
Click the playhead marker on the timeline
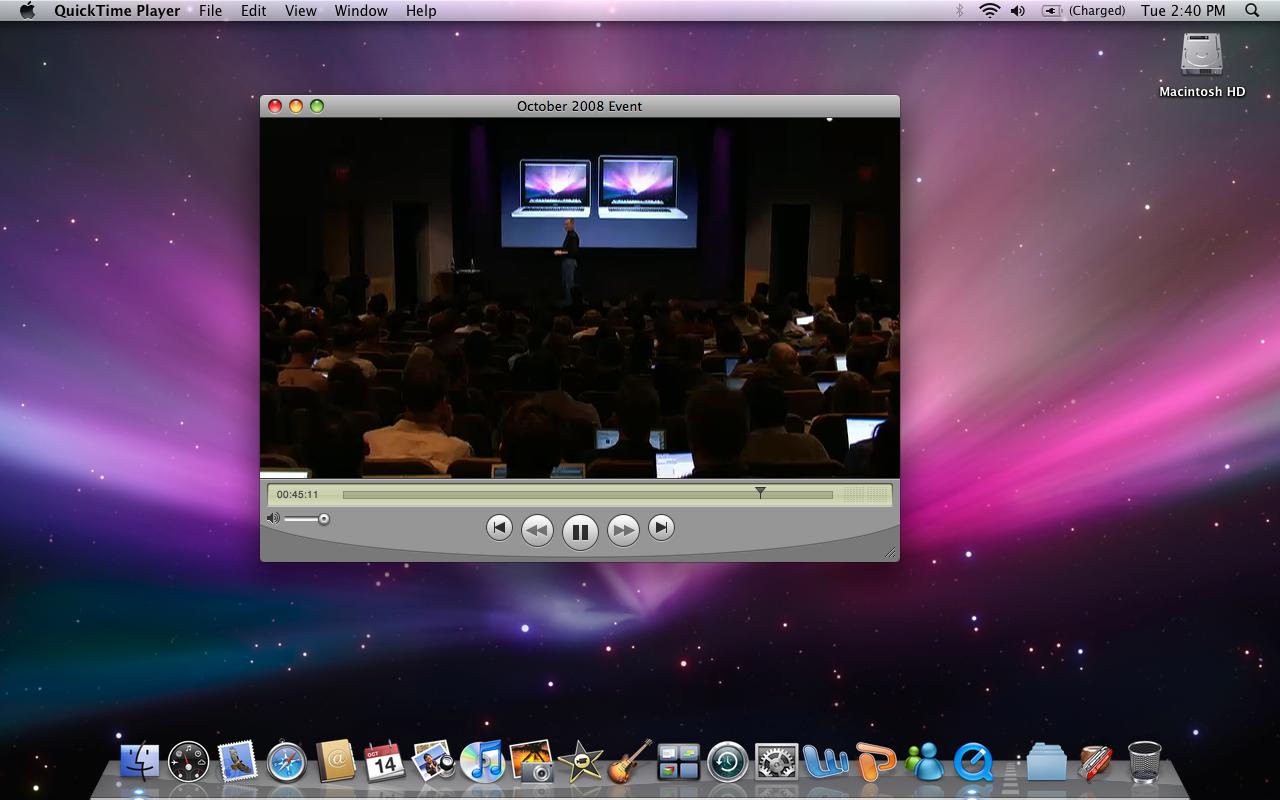coord(760,493)
